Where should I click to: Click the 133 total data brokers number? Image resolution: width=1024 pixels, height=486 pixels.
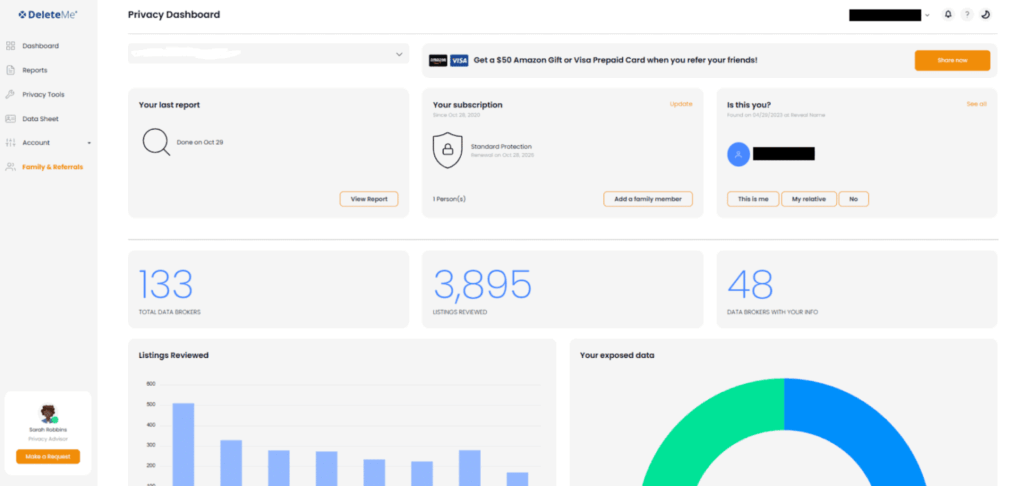(166, 284)
